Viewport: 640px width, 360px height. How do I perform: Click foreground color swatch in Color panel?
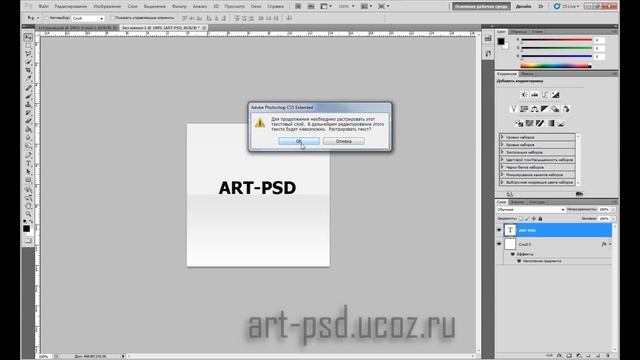tap(501, 41)
